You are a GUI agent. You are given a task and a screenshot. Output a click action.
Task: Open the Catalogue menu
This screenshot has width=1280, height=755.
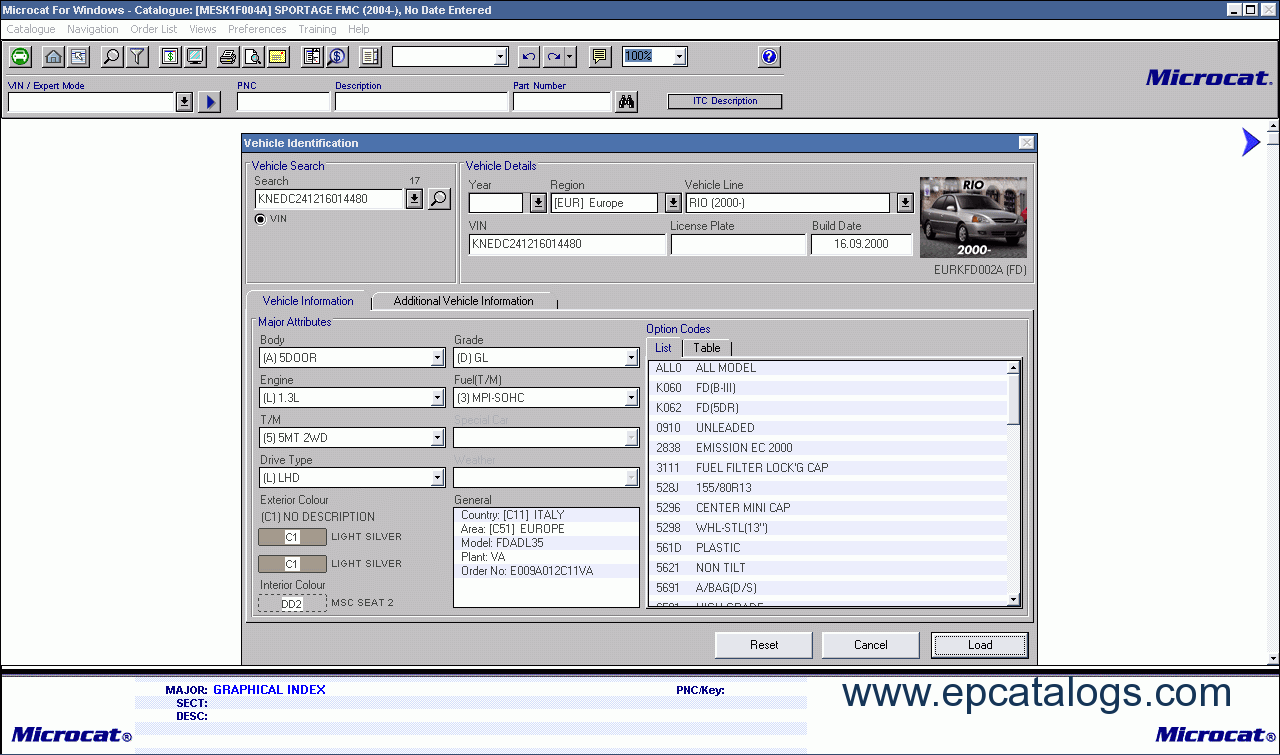31,29
